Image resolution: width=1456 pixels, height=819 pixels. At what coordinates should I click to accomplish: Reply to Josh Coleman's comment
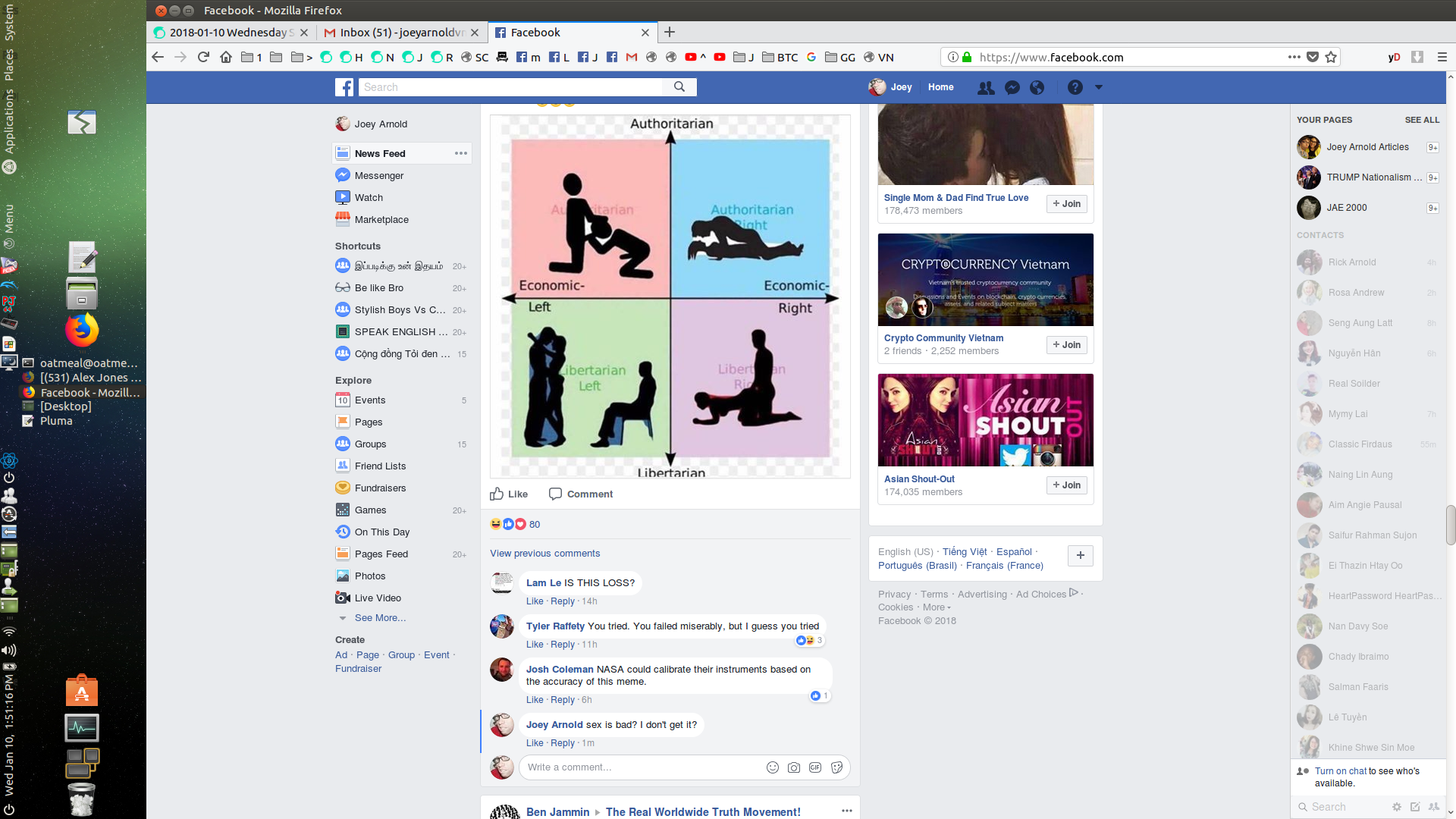[562, 699]
